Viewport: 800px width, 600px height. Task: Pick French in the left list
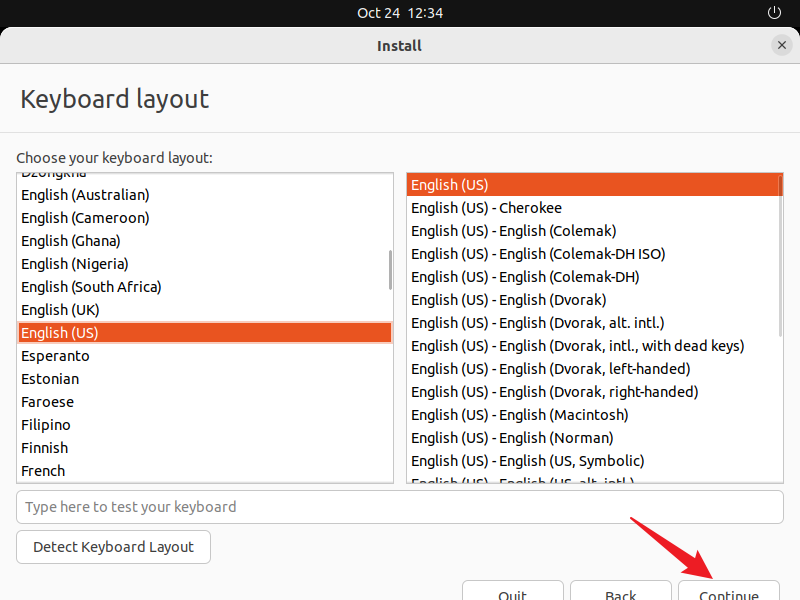point(43,471)
